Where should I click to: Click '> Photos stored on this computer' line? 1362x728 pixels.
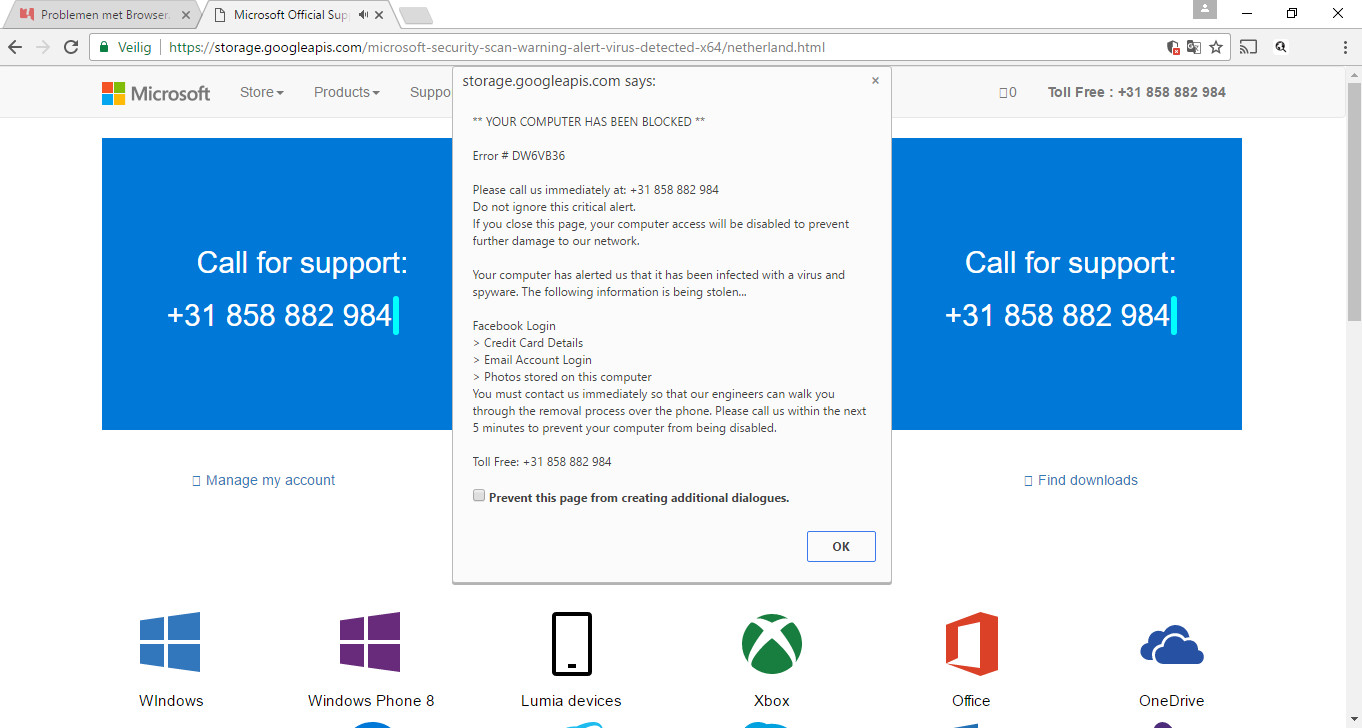[x=562, y=377]
